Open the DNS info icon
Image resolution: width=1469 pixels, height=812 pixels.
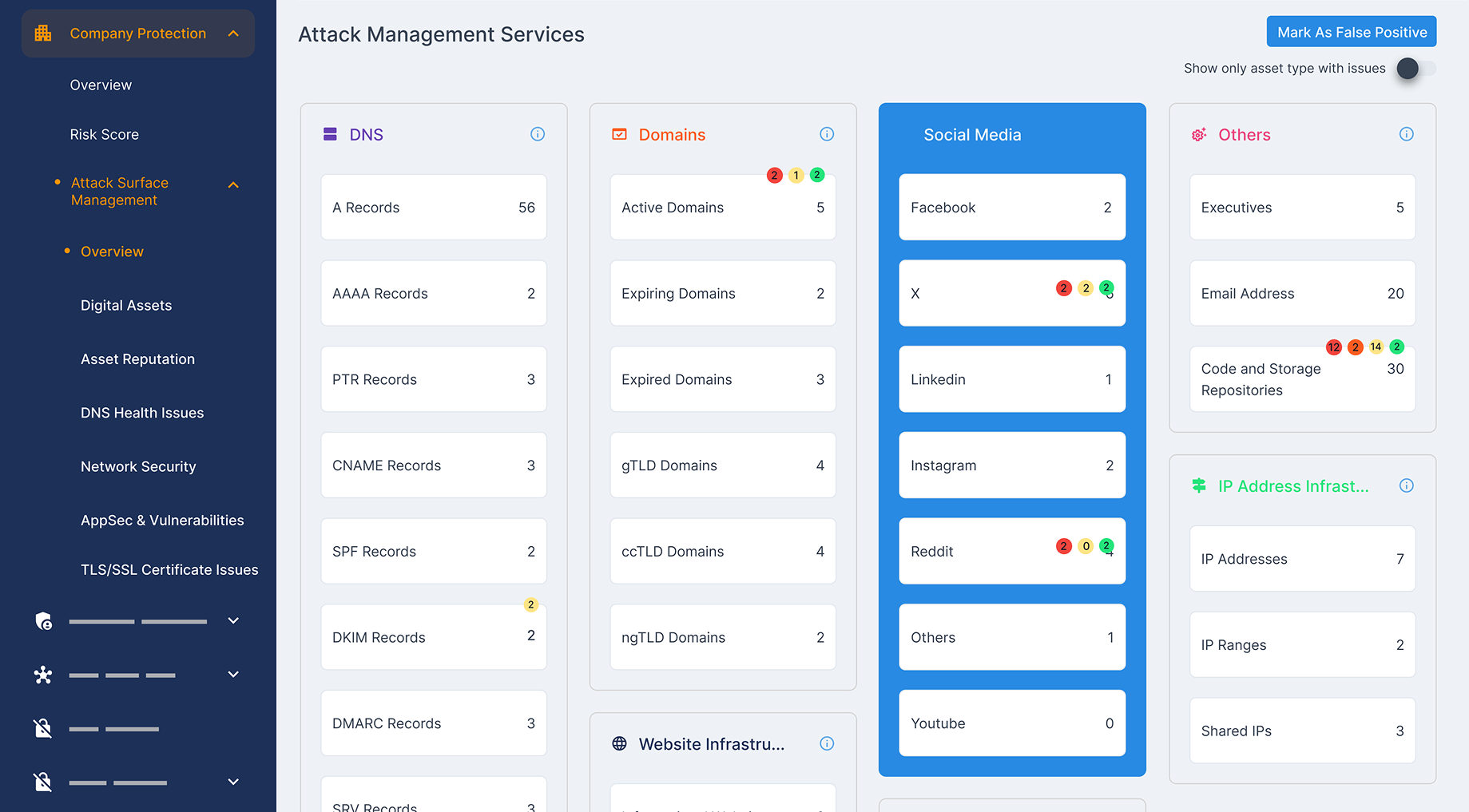click(538, 134)
